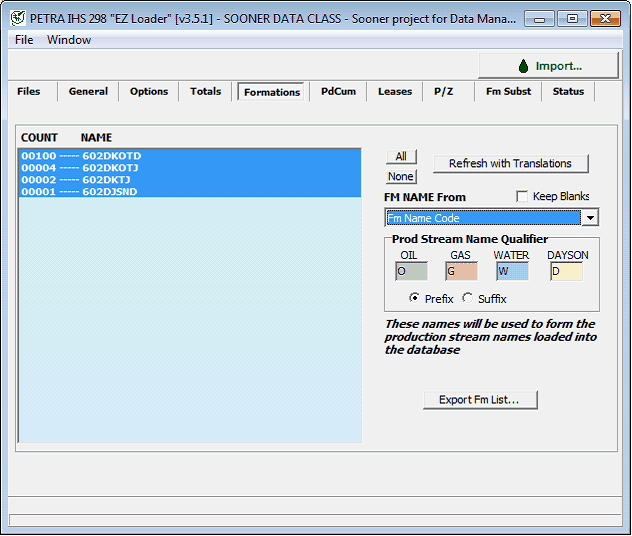
Task: Switch to the PdCum tab
Action: (338, 92)
